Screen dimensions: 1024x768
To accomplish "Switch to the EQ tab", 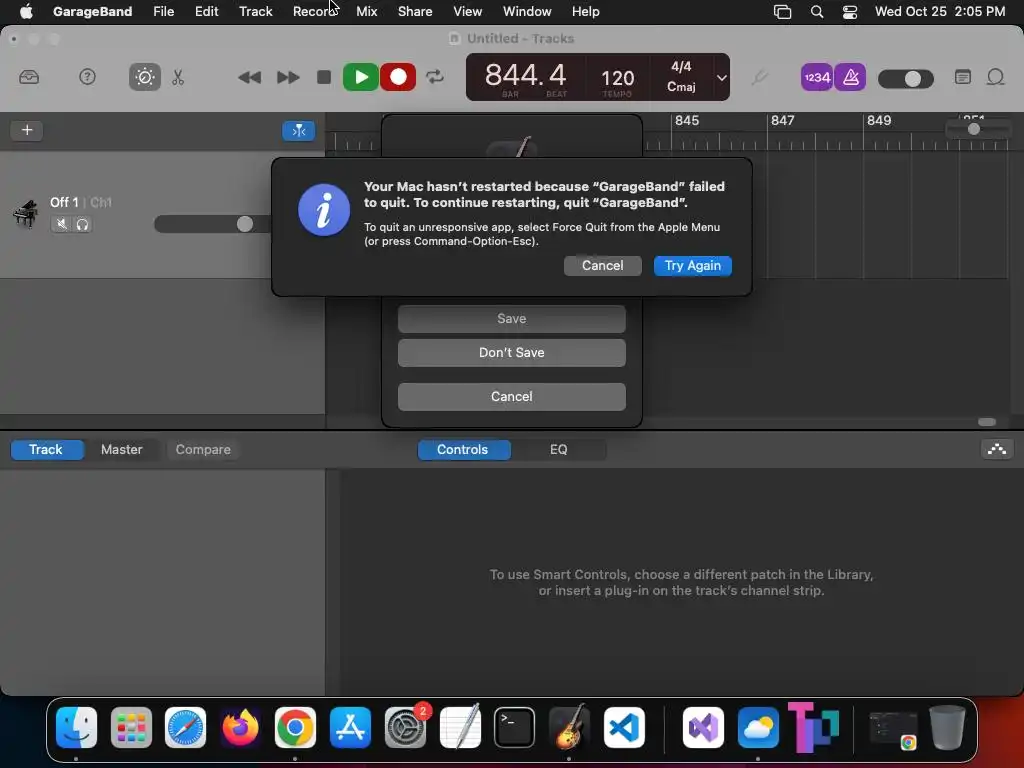I will 558,449.
